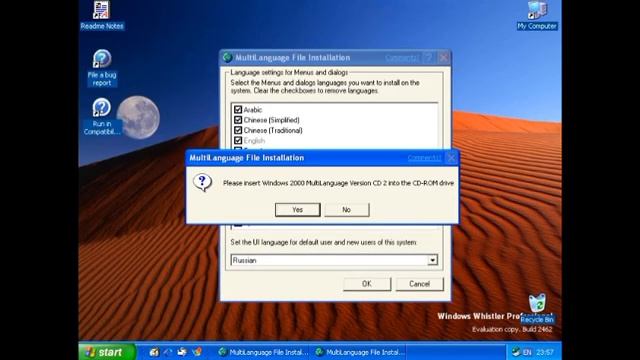
Task: Switch to the second MultiLanguage File Install taskbar button
Action: coord(360,352)
